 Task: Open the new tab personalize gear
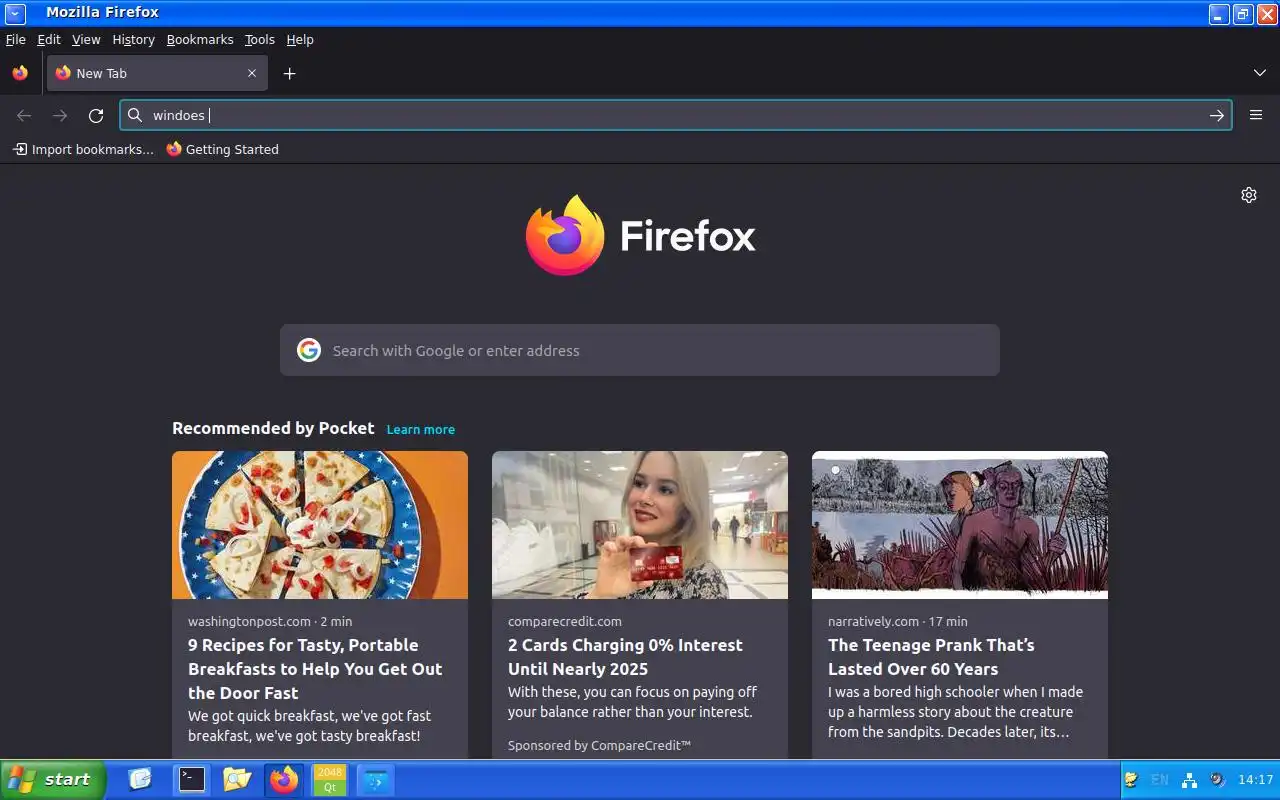tap(1249, 195)
